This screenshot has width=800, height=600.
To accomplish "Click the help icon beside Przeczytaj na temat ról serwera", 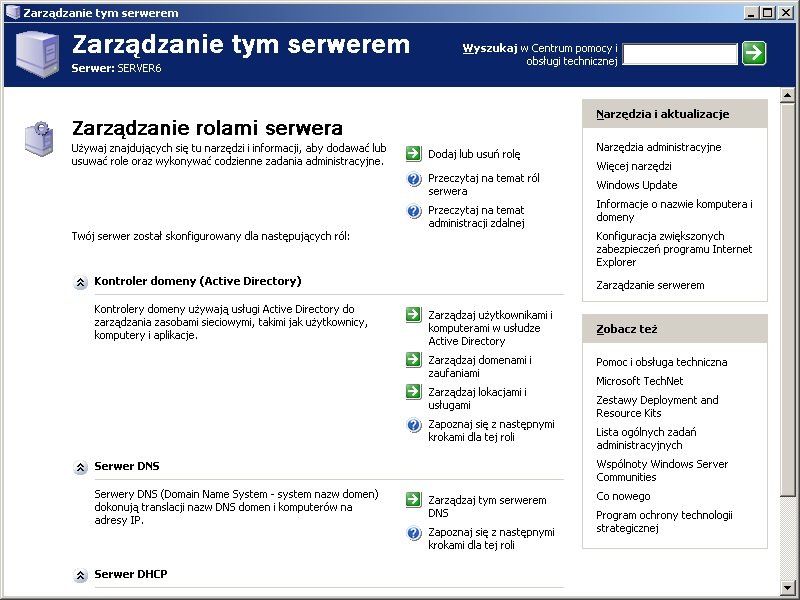I will pos(414,180).
